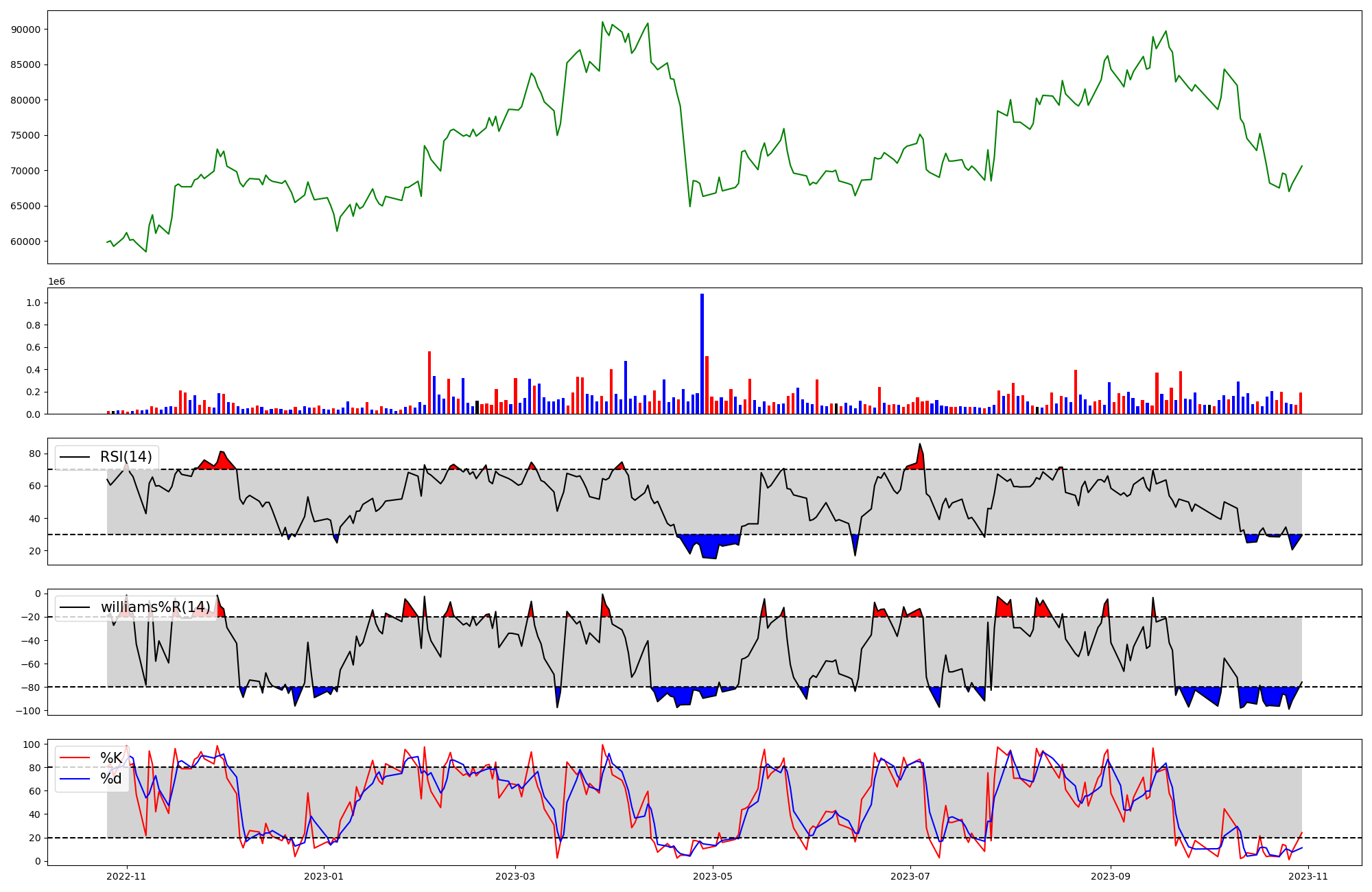Click the -100 Williams axis tick label
The width and height of the screenshot is (1372, 892).
(x=27, y=711)
